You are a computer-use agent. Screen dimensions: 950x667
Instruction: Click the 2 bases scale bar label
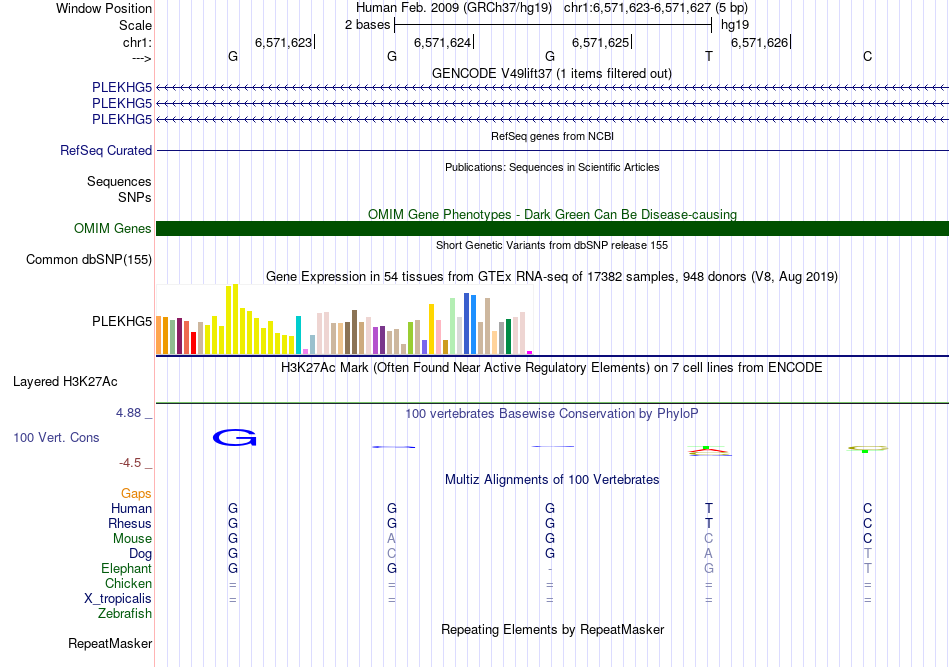tap(367, 25)
